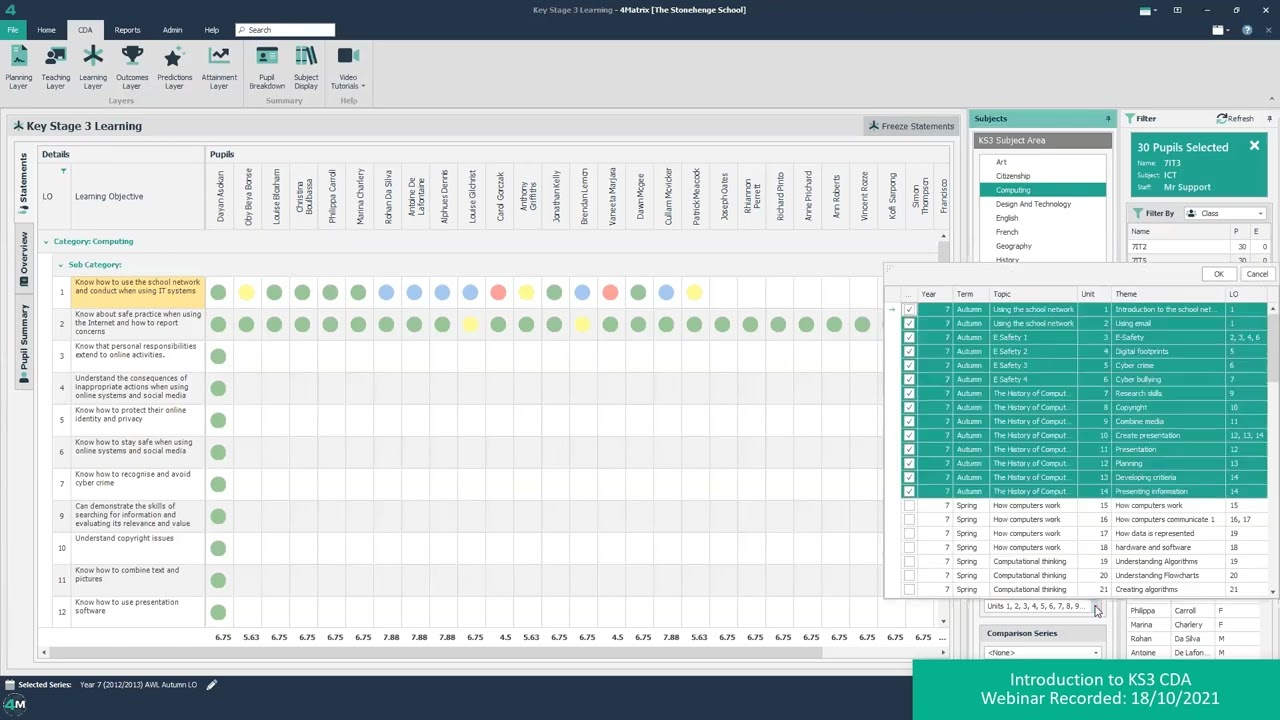Expand Video Tutorials dropdown arrow
The image size is (1280, 720).
(x=362, y=86)
